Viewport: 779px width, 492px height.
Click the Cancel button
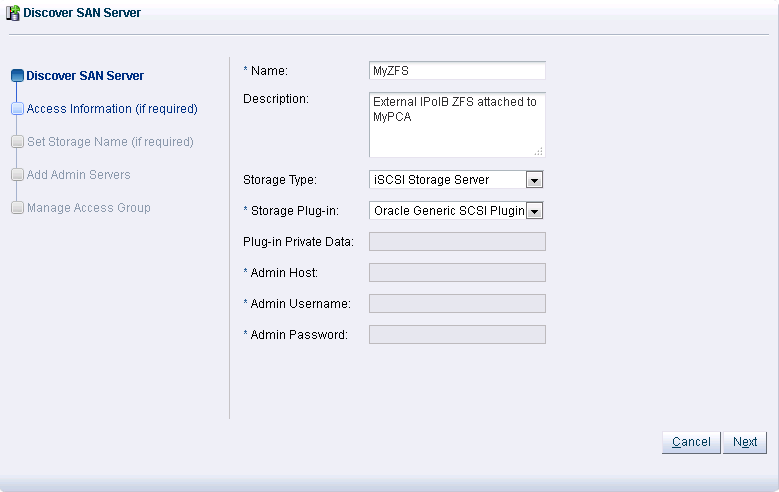[691, 442]
